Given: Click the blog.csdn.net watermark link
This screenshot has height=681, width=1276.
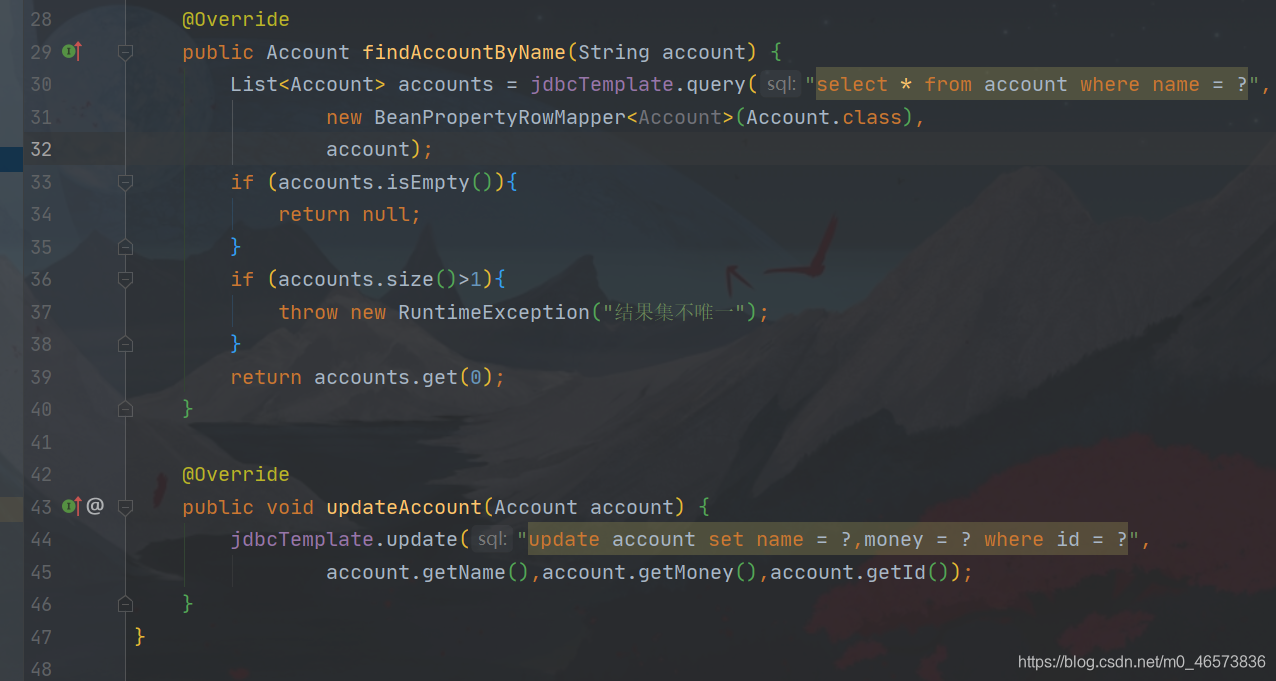Looking at the screenshot, I should pyautogui.click(x=1142, y=662).
